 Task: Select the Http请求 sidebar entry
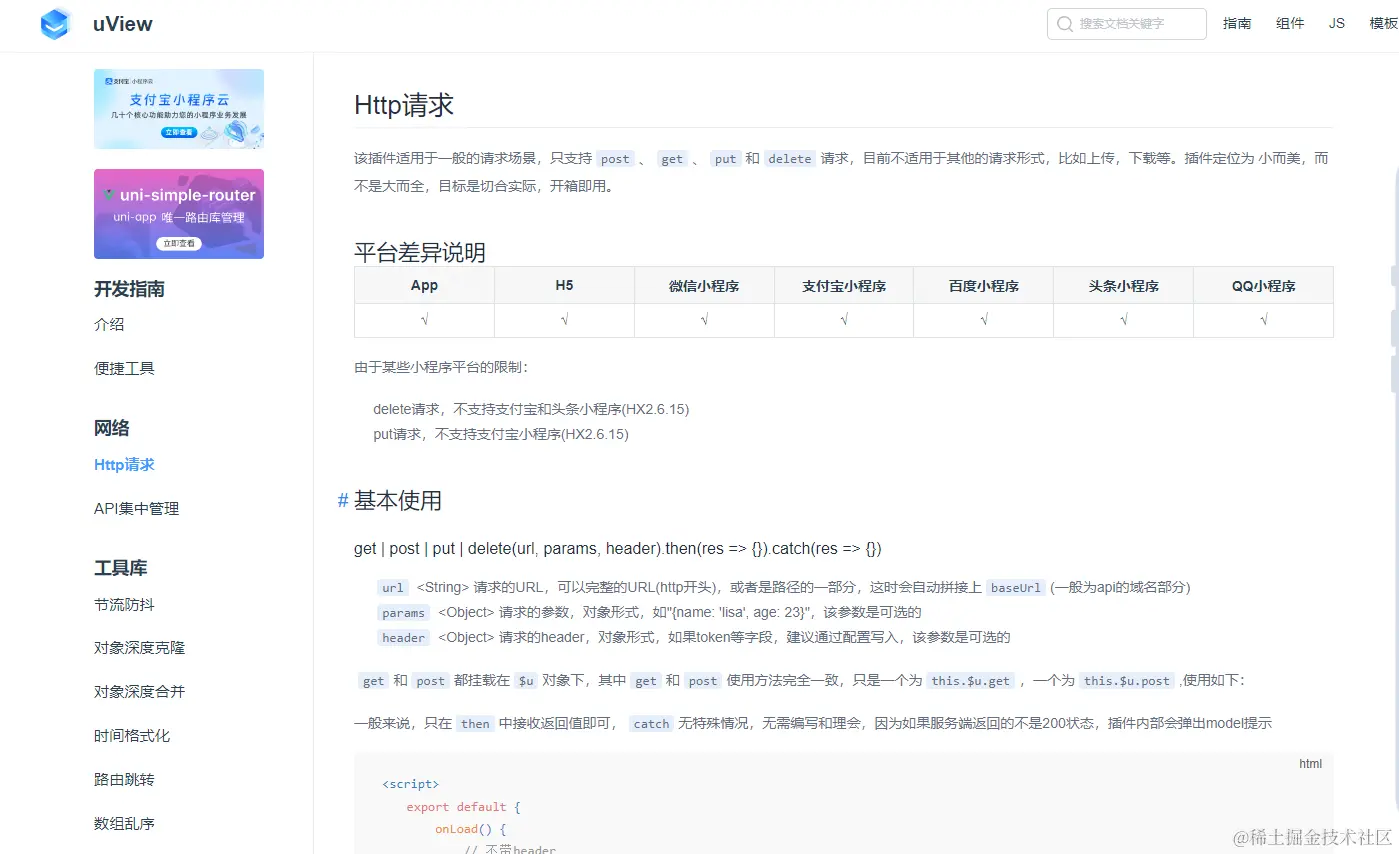pos(124,465)
